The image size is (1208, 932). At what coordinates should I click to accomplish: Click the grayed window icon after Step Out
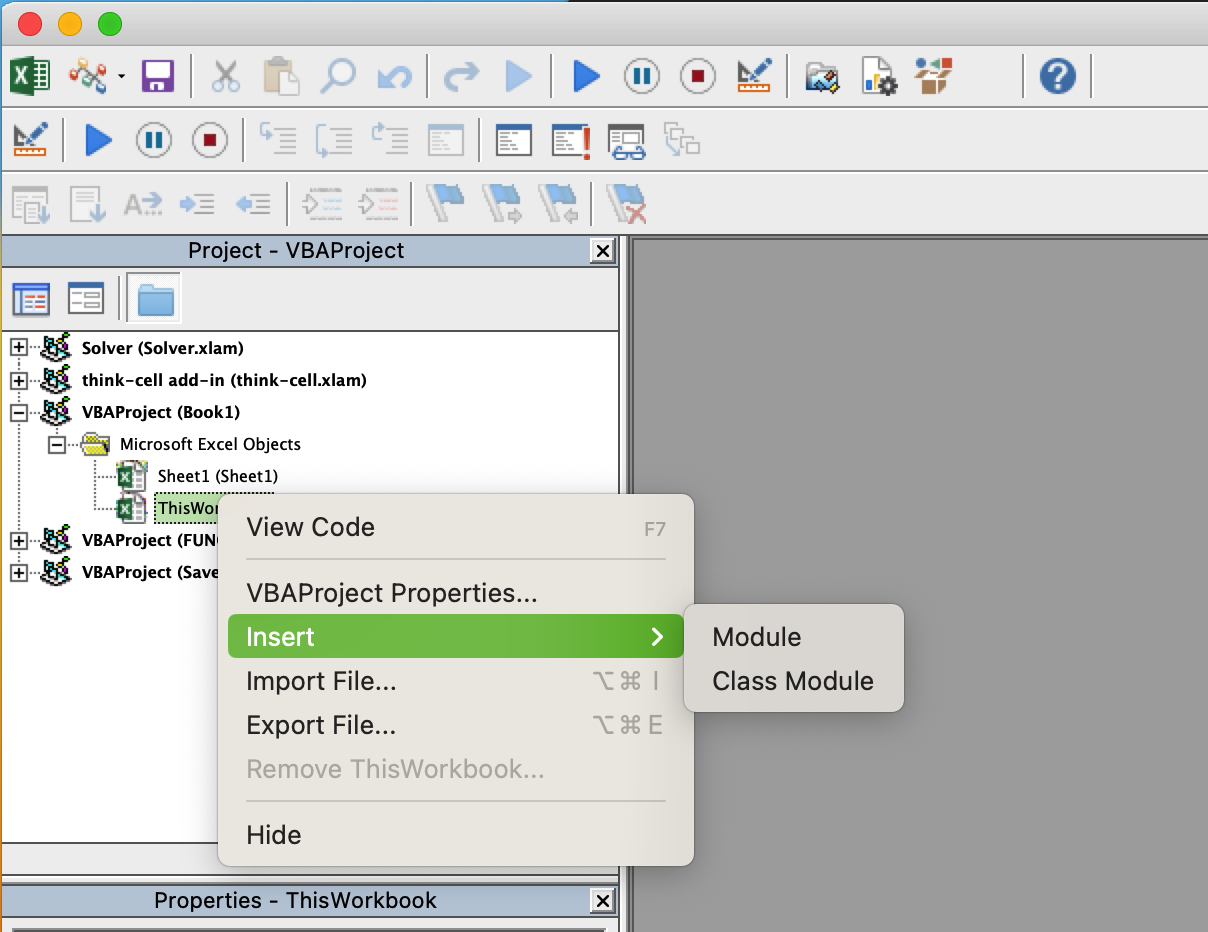tap(446, 139)
